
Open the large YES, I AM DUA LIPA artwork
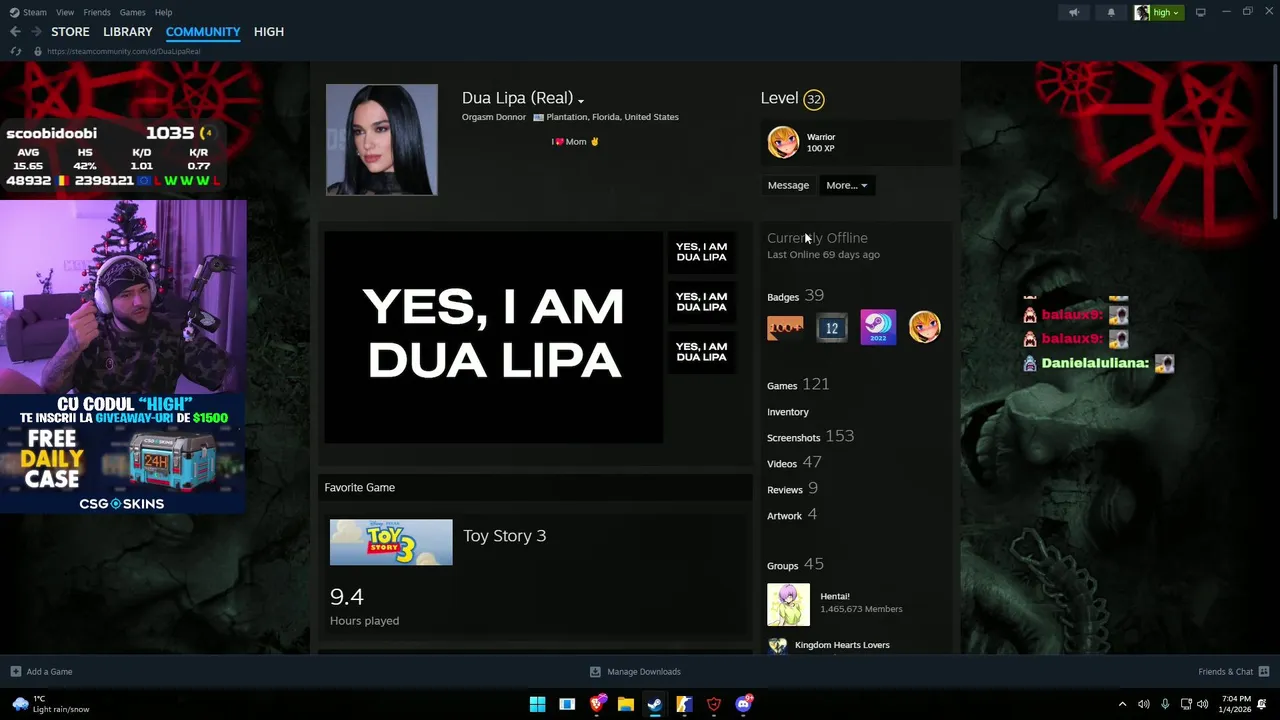[x=493, y=337]
